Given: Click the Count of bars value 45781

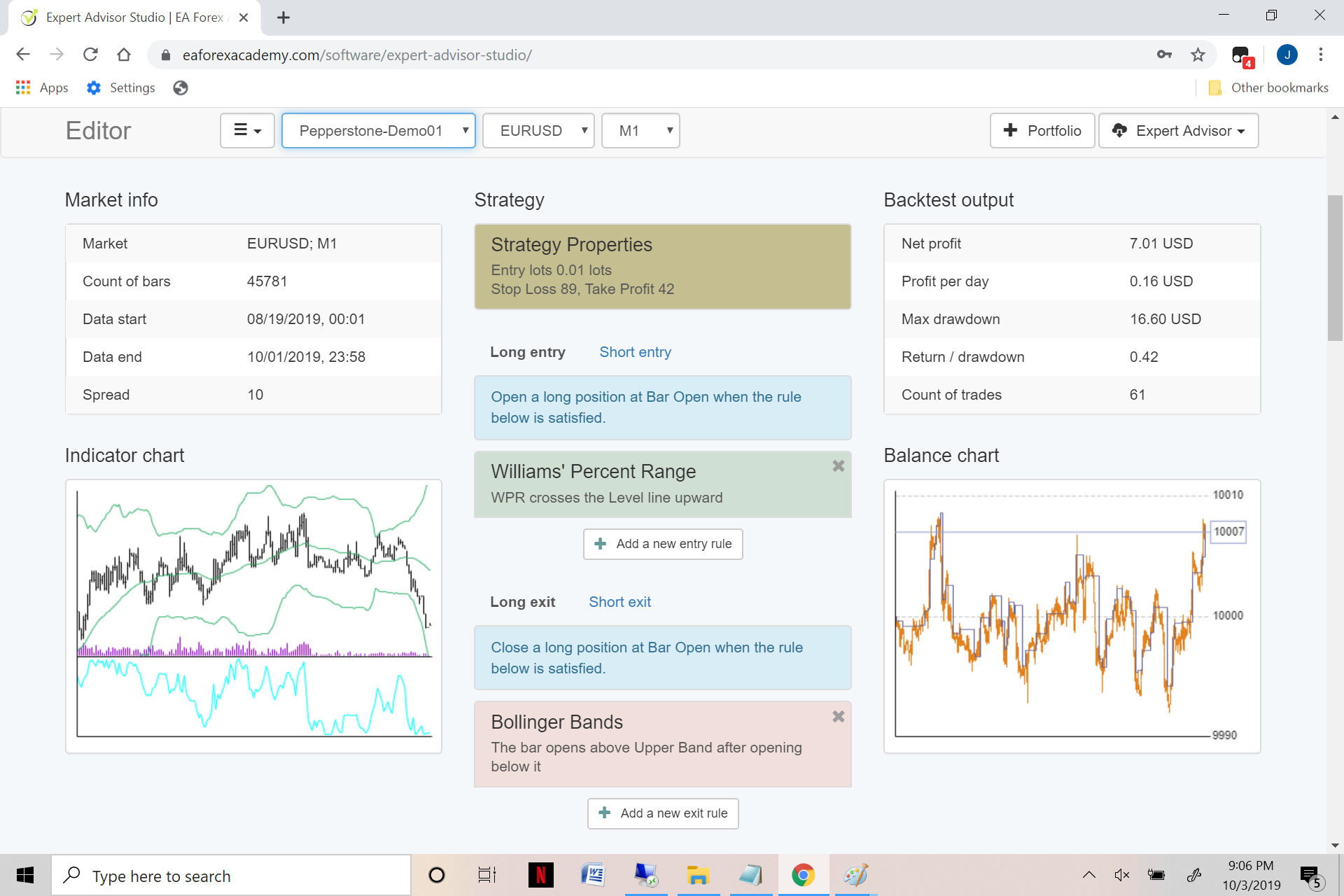Looking at the screenshot, I should point(267,281).
